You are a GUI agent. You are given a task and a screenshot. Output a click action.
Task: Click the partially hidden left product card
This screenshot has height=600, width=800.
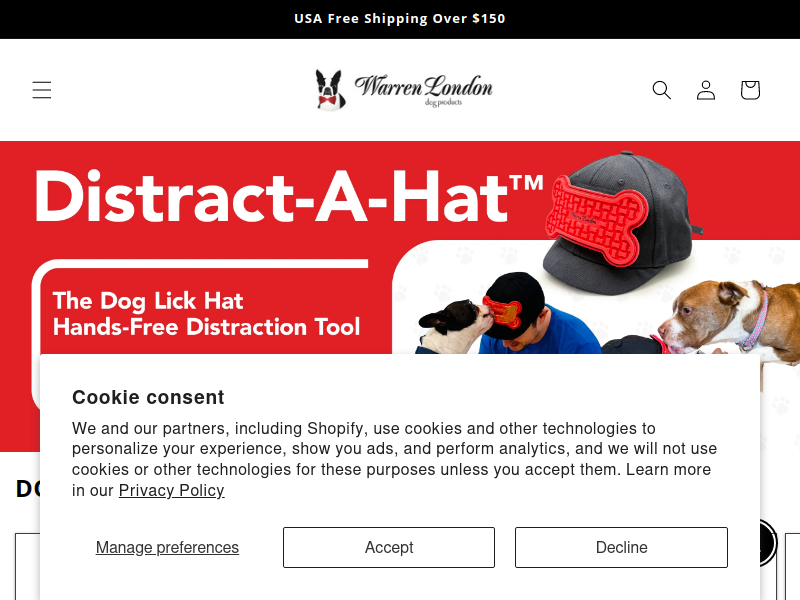[x=28, y=566]
